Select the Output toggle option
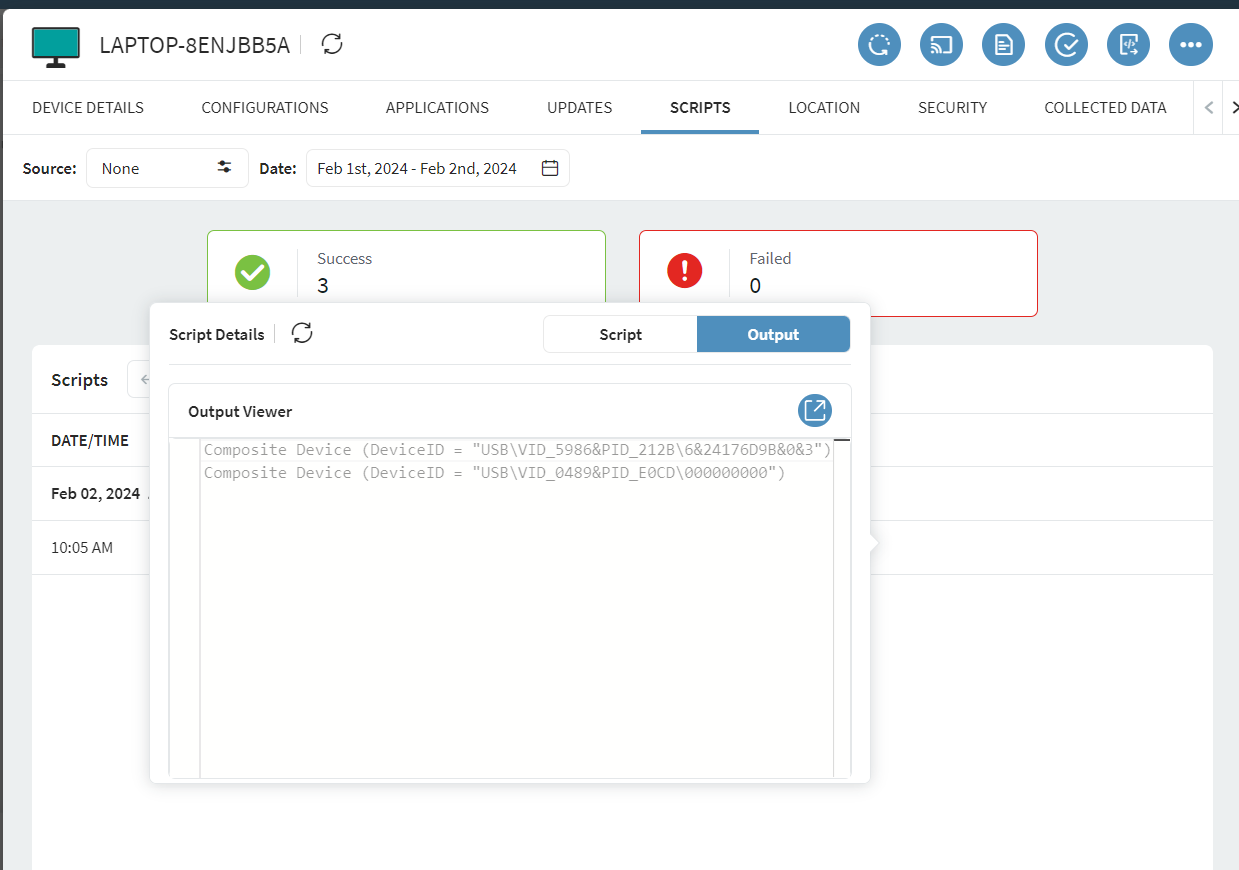1239x870 pixels. coord(773,335)
